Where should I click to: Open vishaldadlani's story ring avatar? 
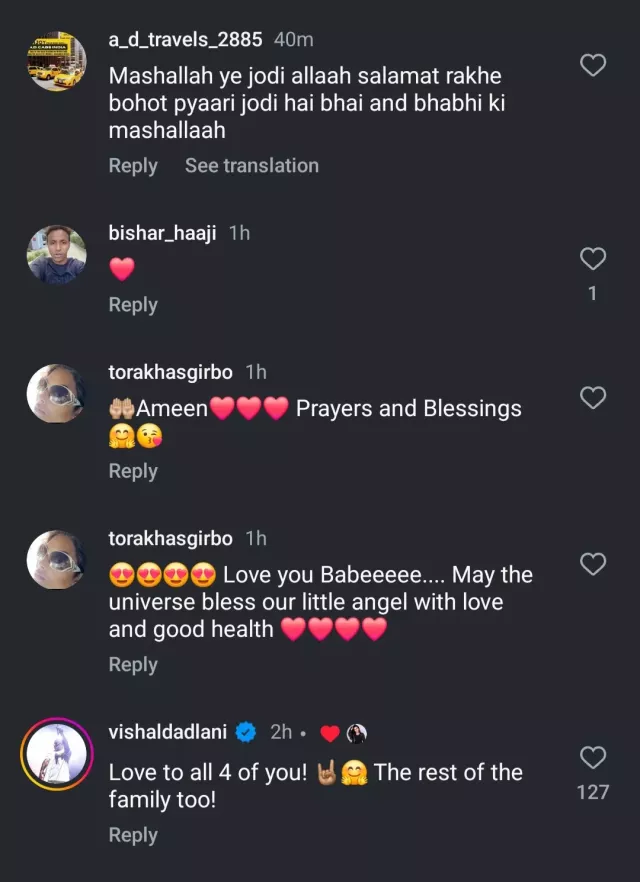[56, 753]
